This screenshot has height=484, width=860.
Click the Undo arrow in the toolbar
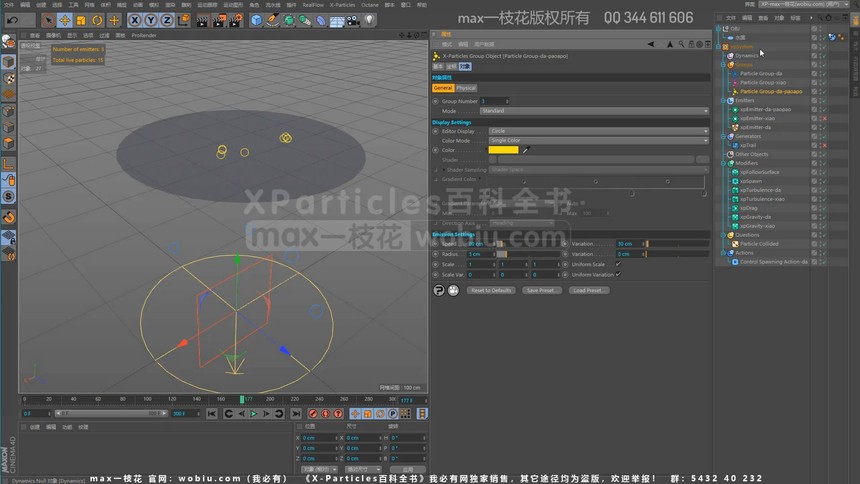12,20
